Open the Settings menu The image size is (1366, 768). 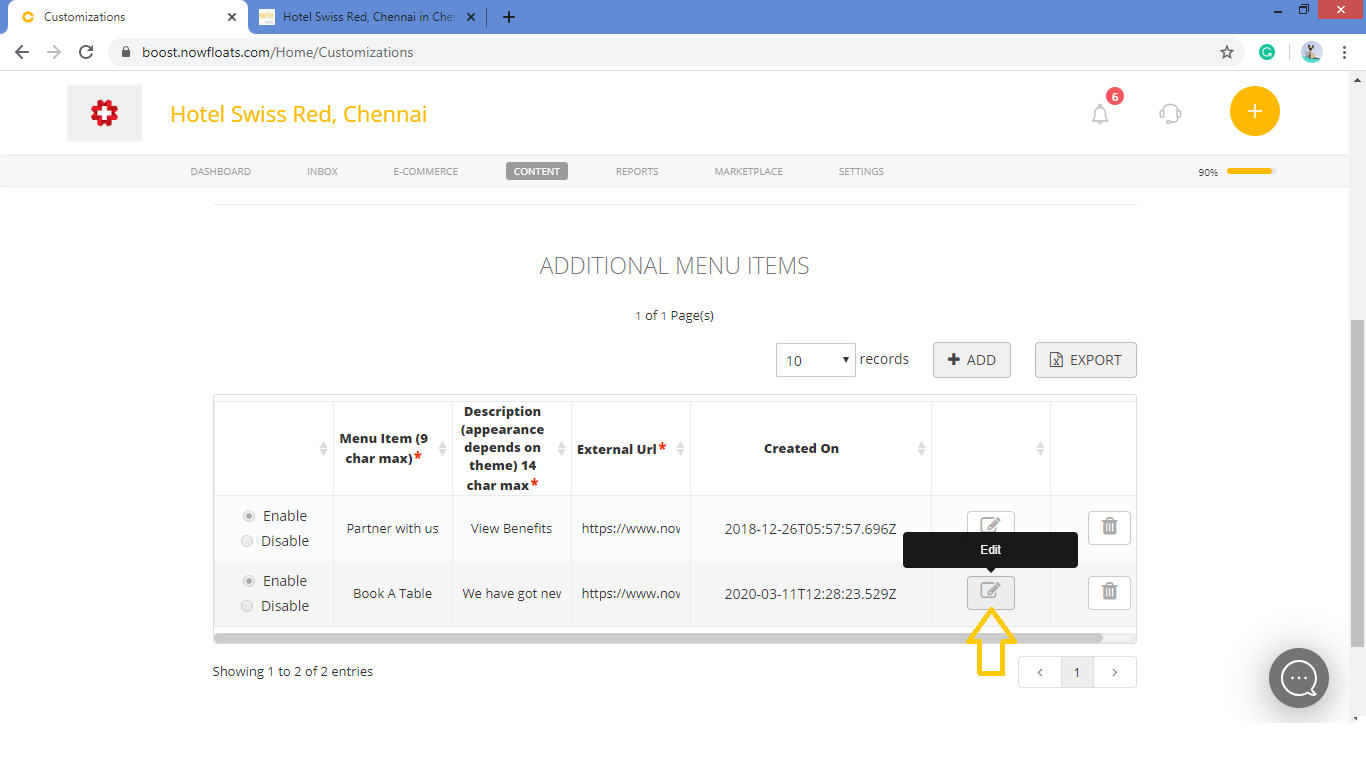click(x=861, y=171)
